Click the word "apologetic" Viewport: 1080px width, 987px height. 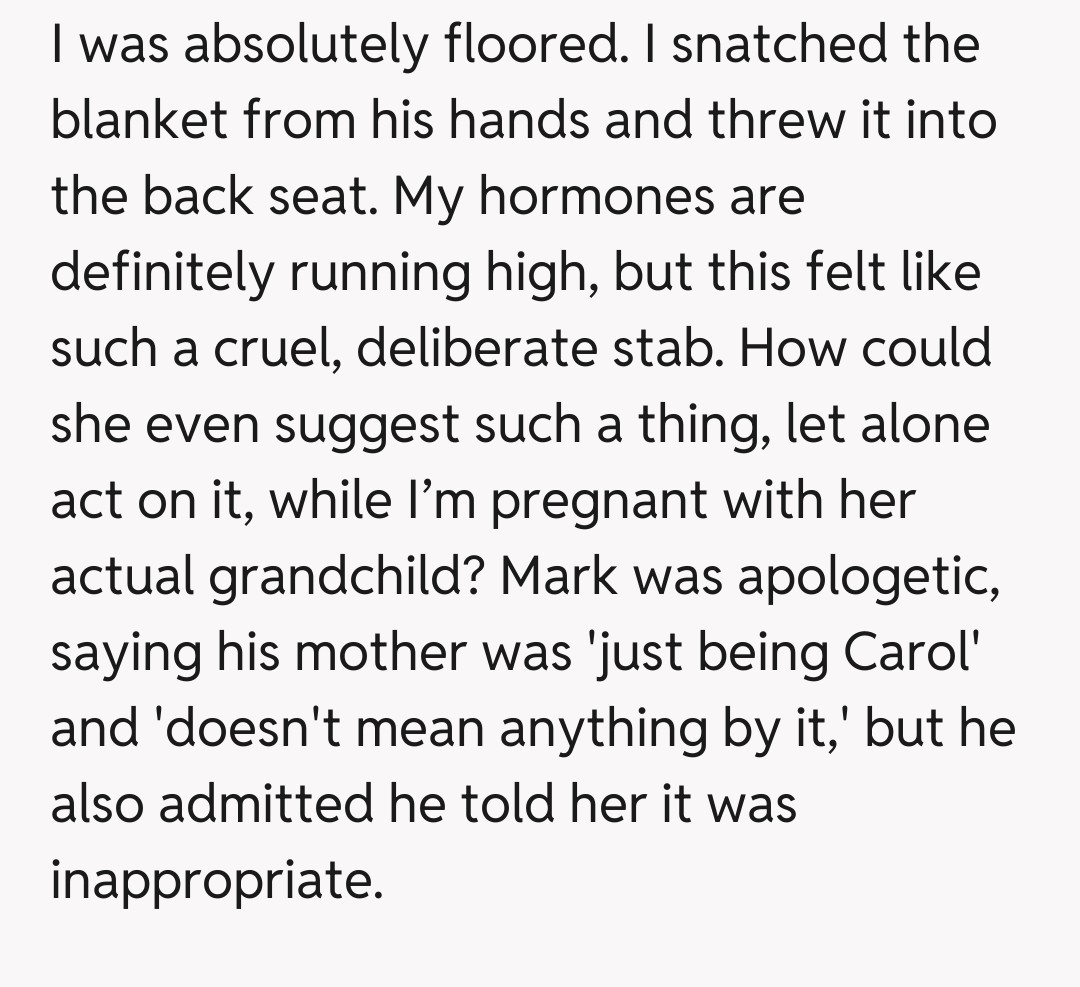point(868,577)
